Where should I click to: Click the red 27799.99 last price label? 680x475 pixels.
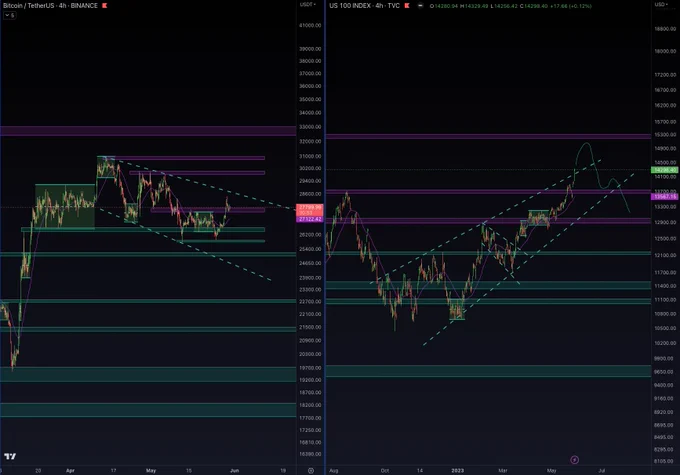coord(309,210)
